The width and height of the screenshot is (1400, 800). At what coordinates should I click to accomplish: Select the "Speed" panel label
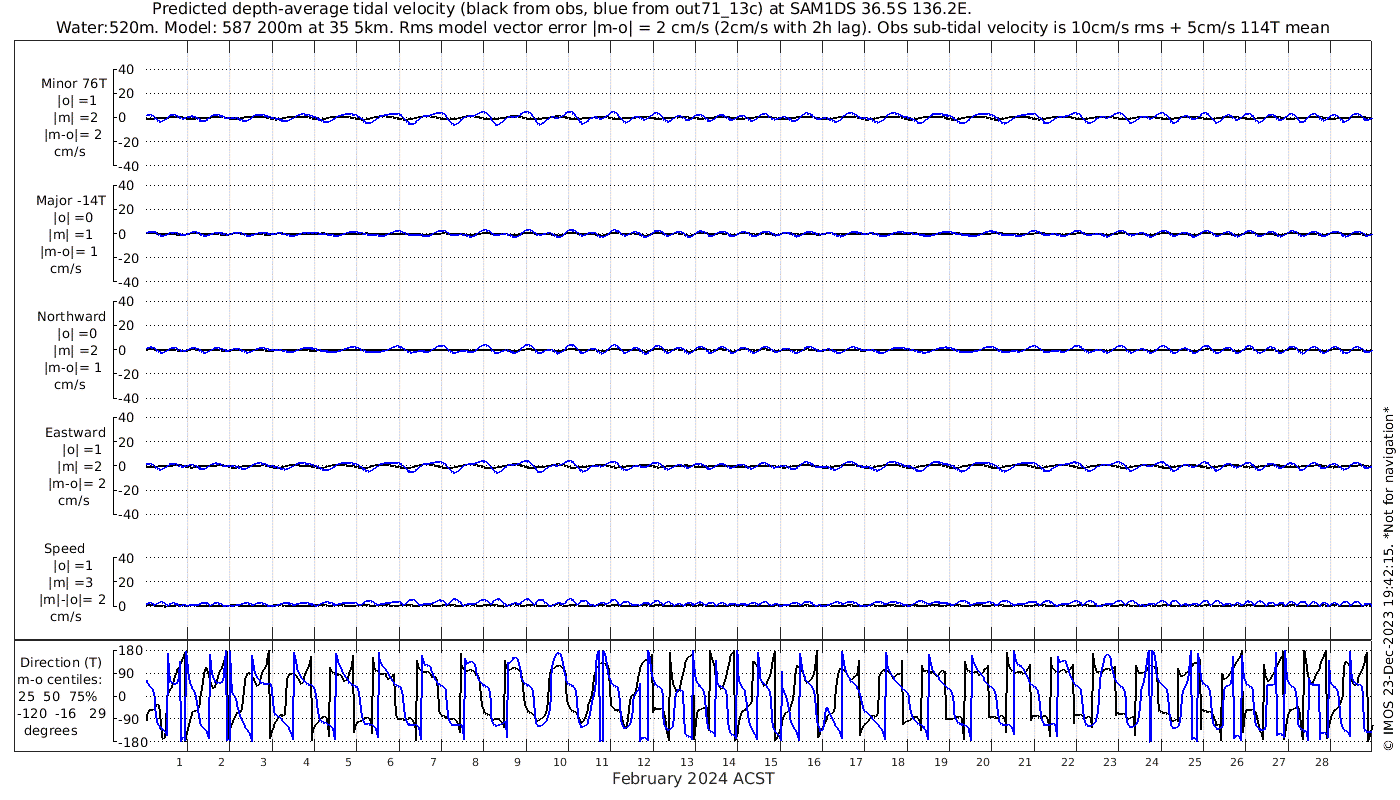[64, 549]
